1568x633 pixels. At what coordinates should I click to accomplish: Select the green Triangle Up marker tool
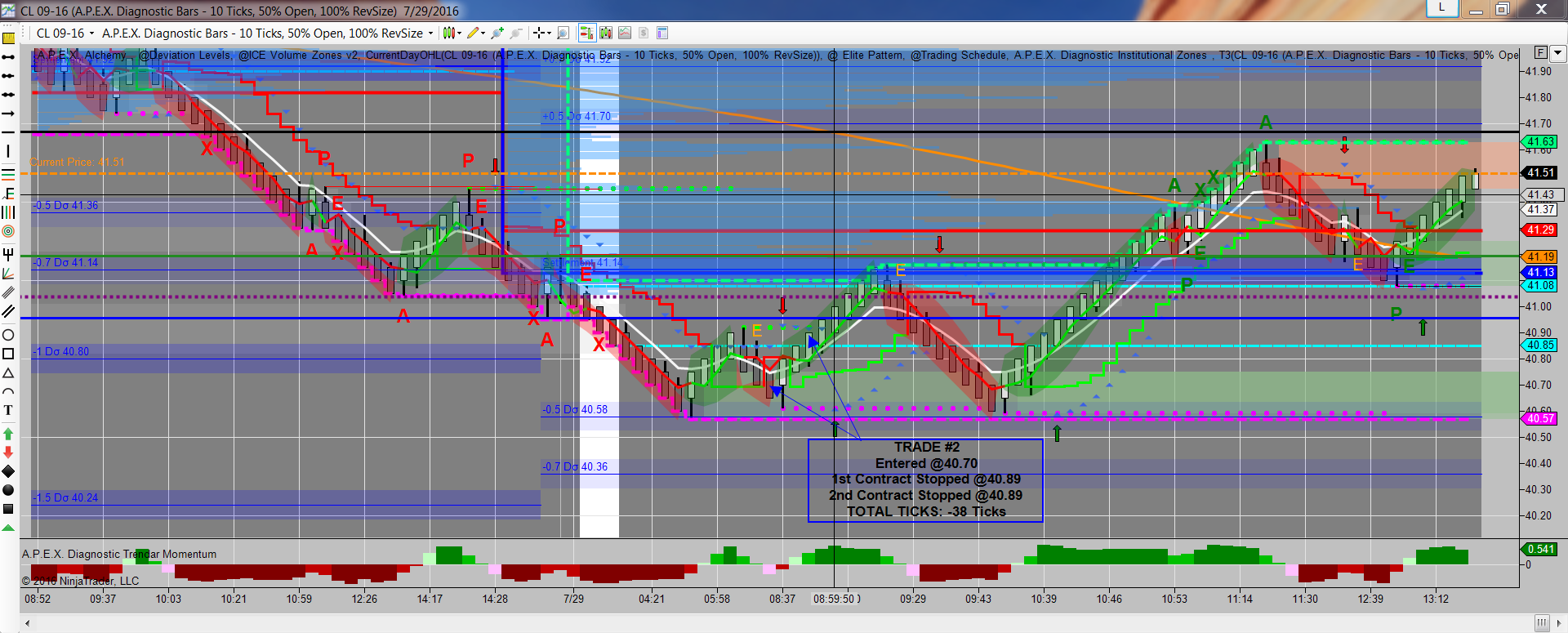pyautogui.click(x=8, y=528)
